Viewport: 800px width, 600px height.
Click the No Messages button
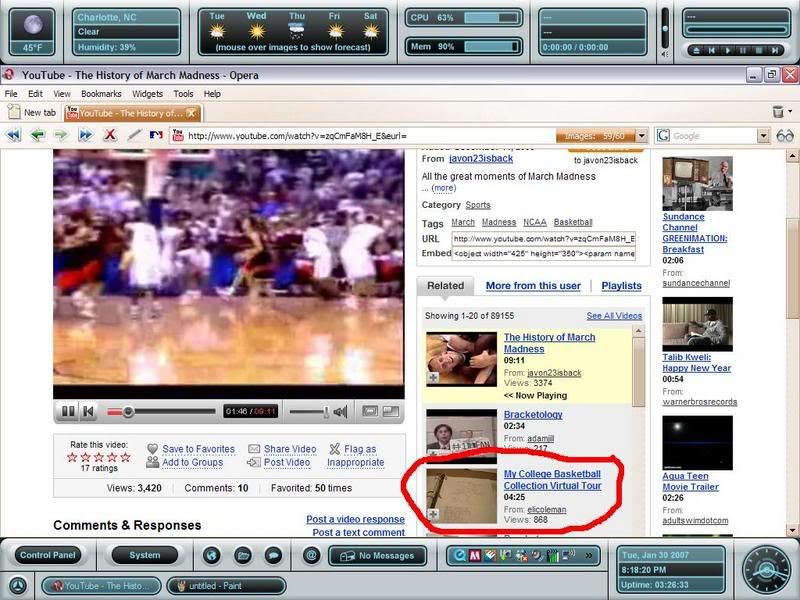(x=378, y=556)
